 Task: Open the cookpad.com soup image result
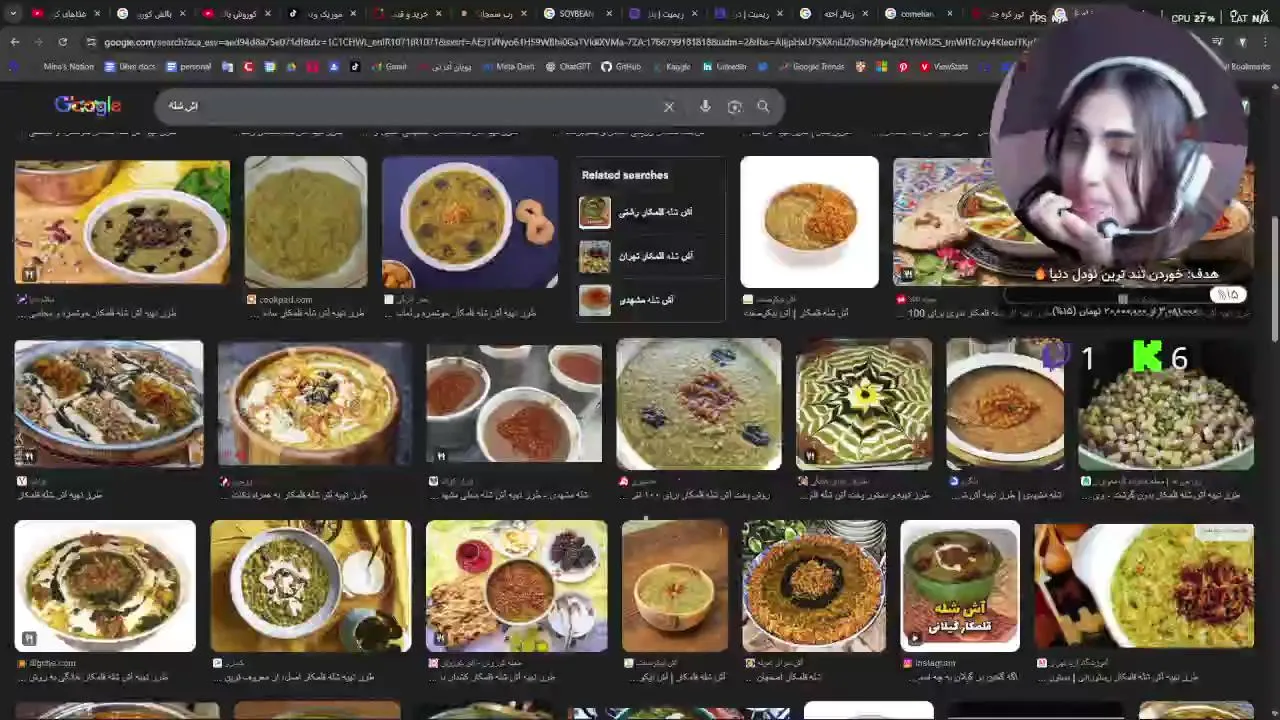(306, 221)
